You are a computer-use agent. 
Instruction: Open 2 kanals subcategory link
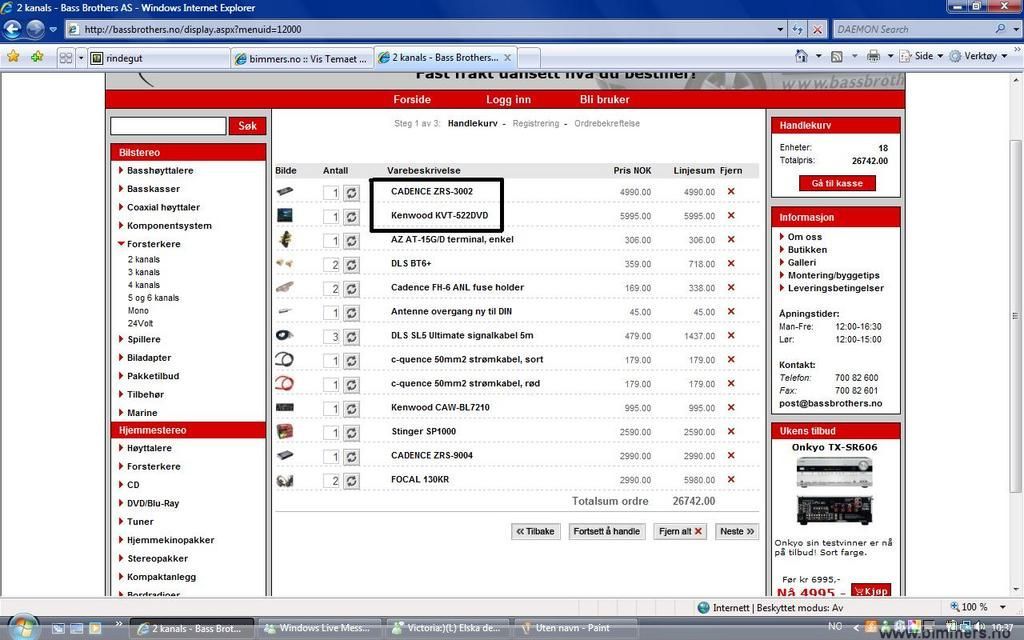pyautogui.click(x=144, y=259)
